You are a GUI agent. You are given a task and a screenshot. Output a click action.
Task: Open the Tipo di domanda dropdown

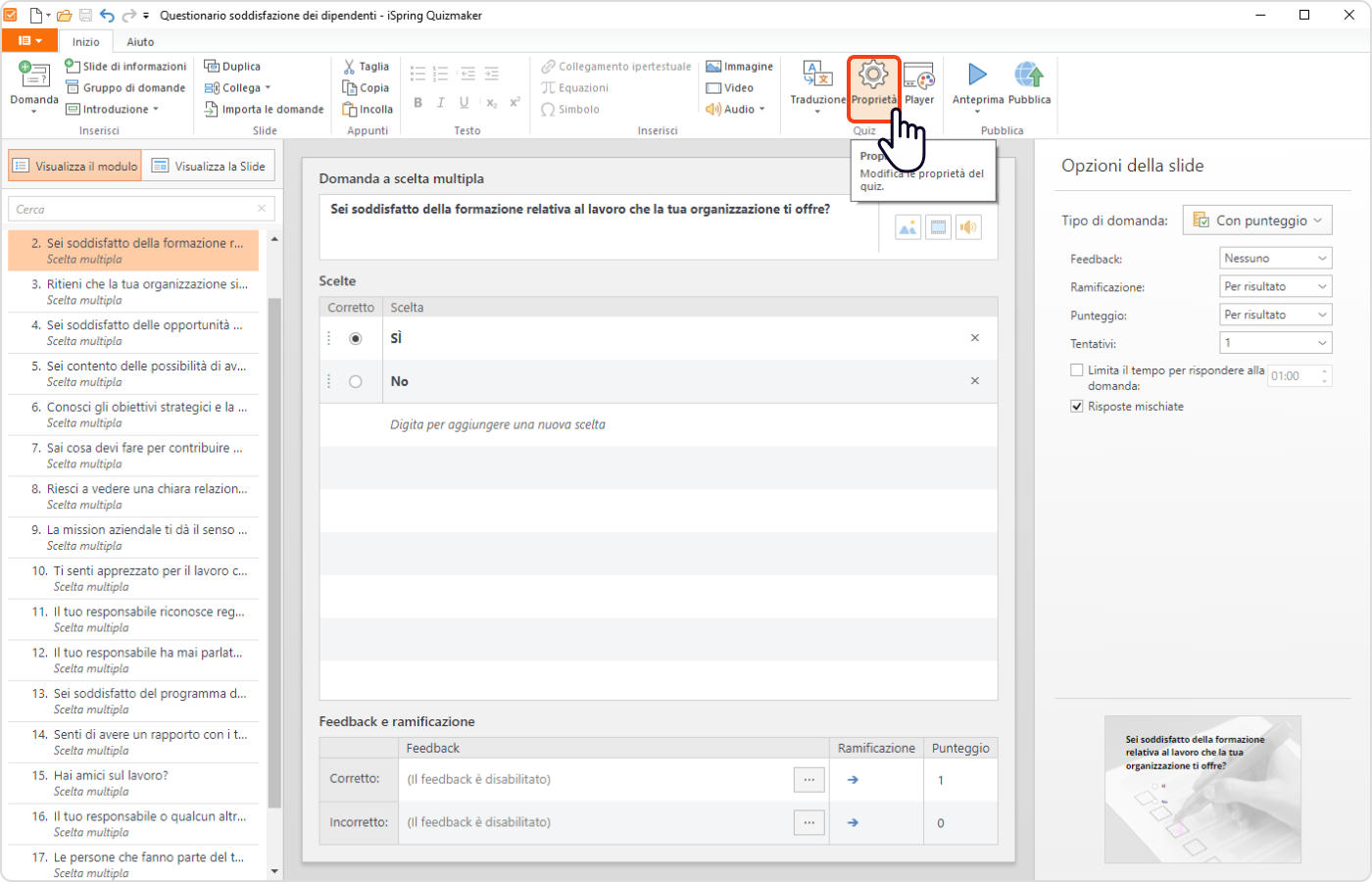click(x=1257, y=220)
